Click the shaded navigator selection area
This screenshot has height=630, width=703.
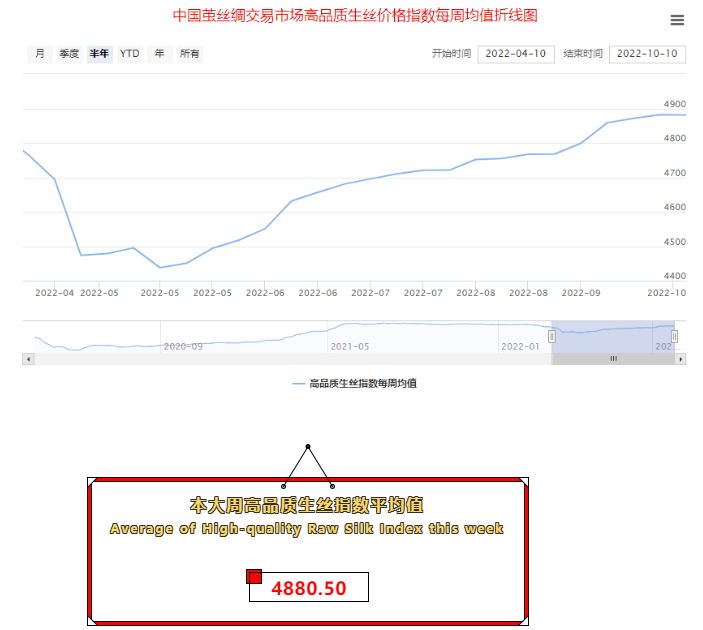[612, 337]
